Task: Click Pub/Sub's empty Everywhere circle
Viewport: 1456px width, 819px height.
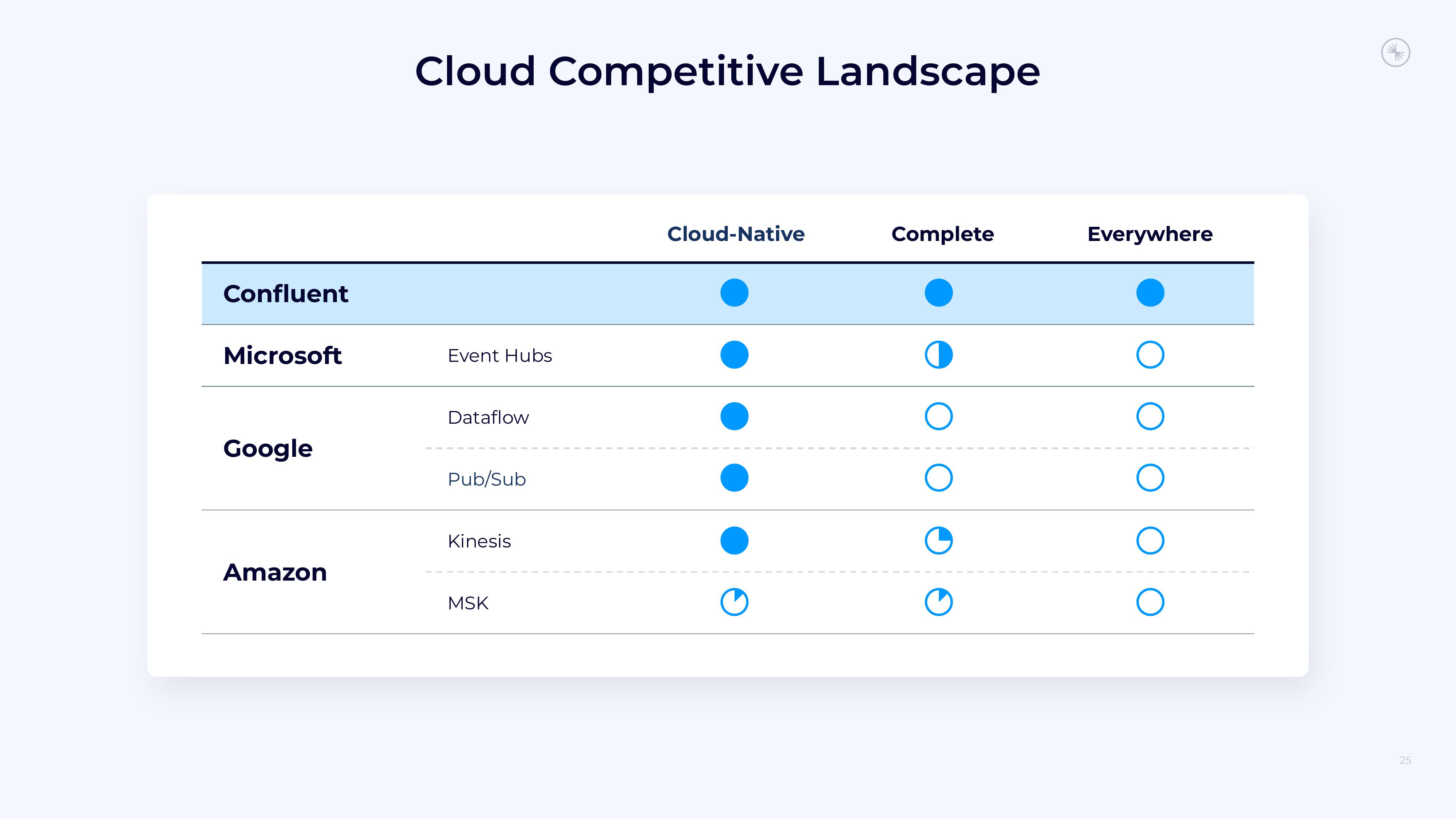Action: 1150,478
